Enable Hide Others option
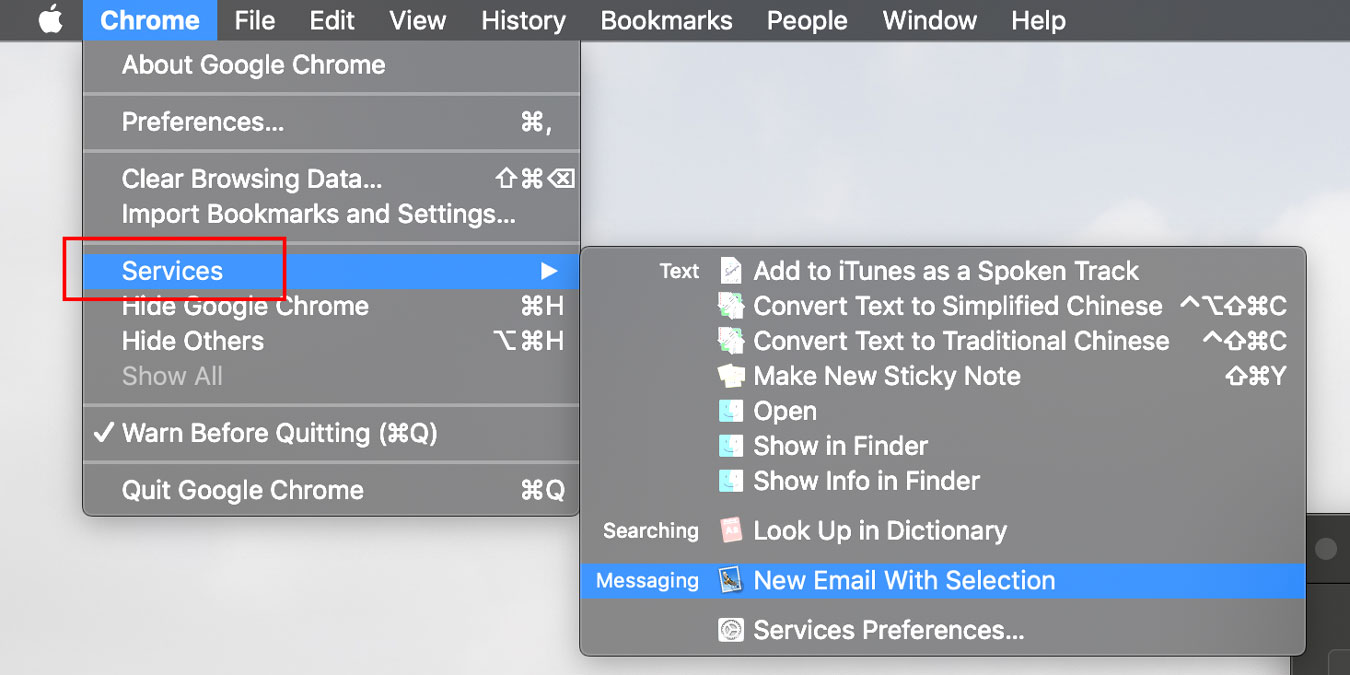The width and height of the screenshot is (1350, 675). point(192,340)
